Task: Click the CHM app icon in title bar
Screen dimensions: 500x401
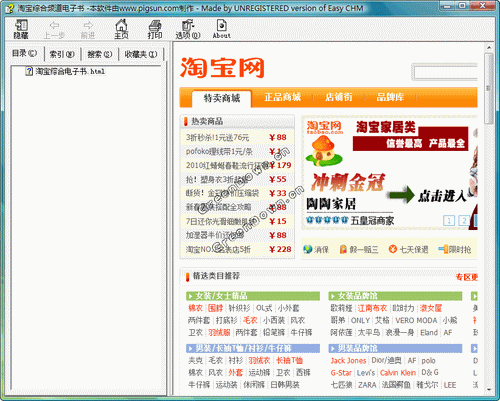Action: (10, 8)
